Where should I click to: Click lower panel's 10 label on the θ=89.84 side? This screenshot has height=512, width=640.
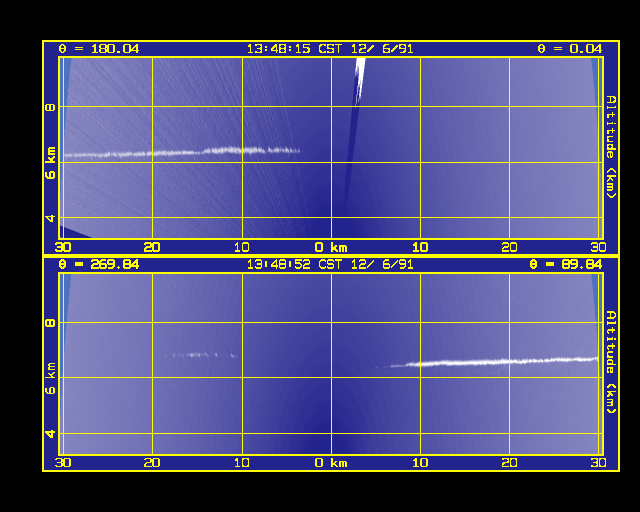pos(420,463)
